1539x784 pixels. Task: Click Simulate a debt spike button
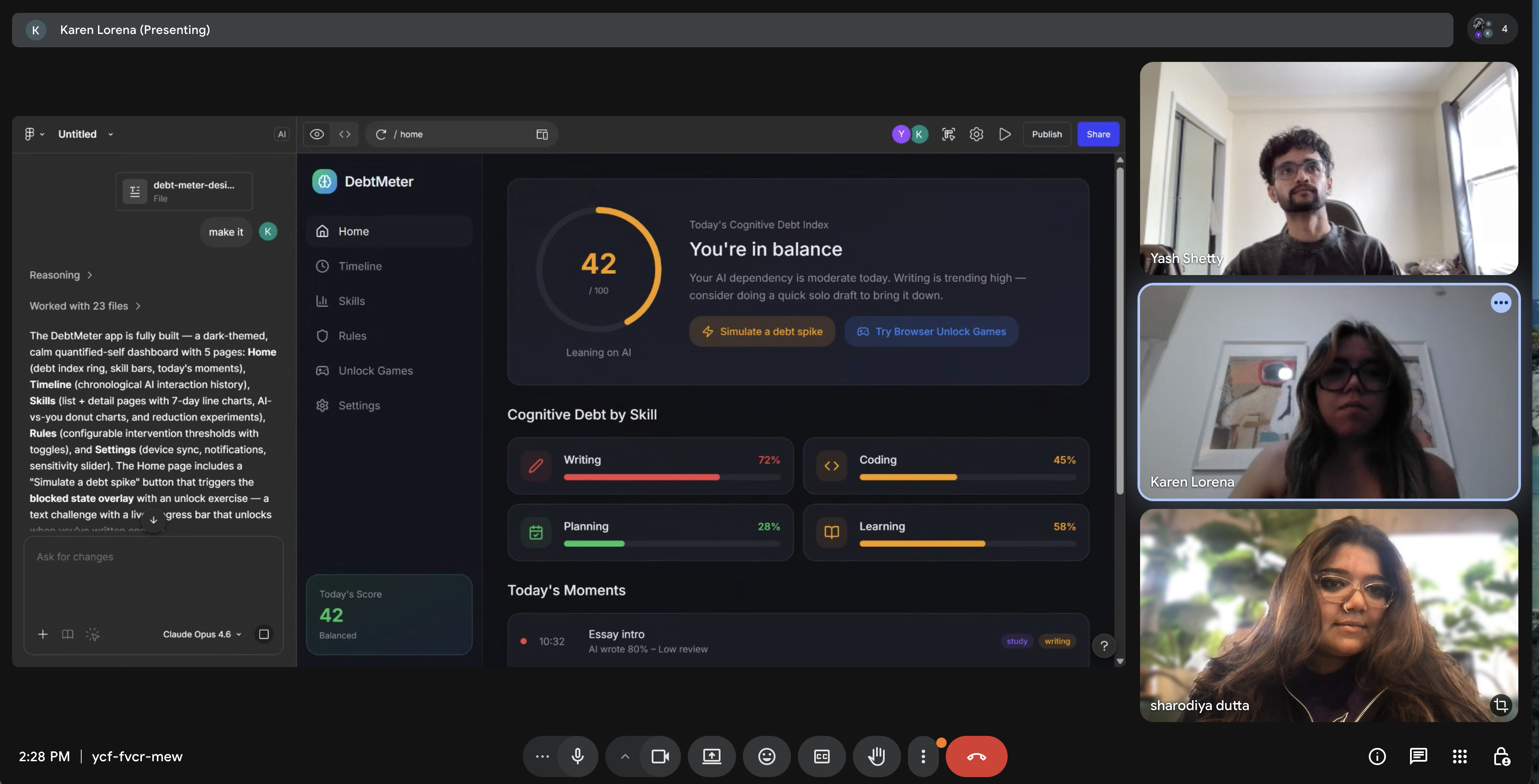coord(762,332)
